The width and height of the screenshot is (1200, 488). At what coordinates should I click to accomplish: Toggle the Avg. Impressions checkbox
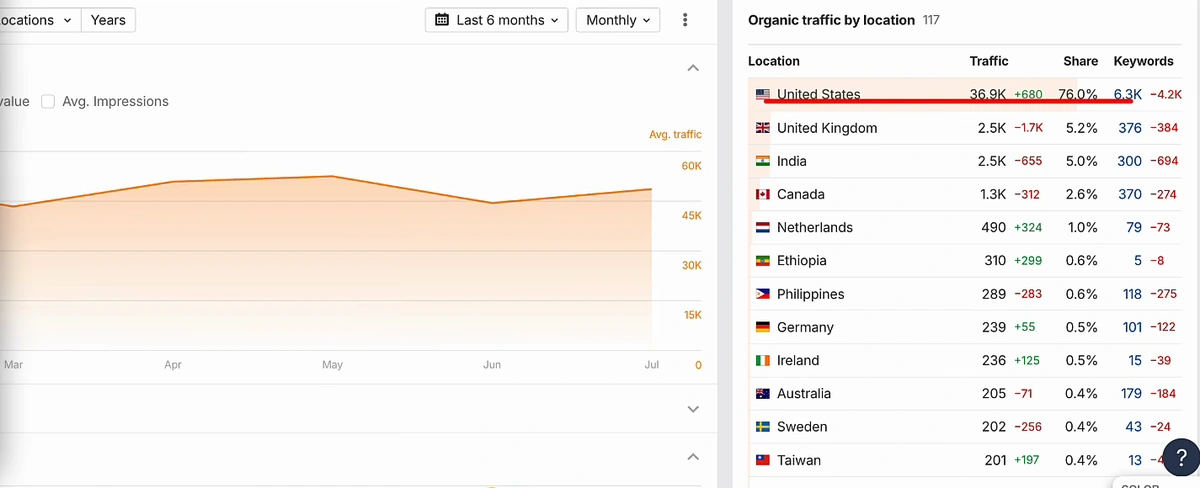48,101
